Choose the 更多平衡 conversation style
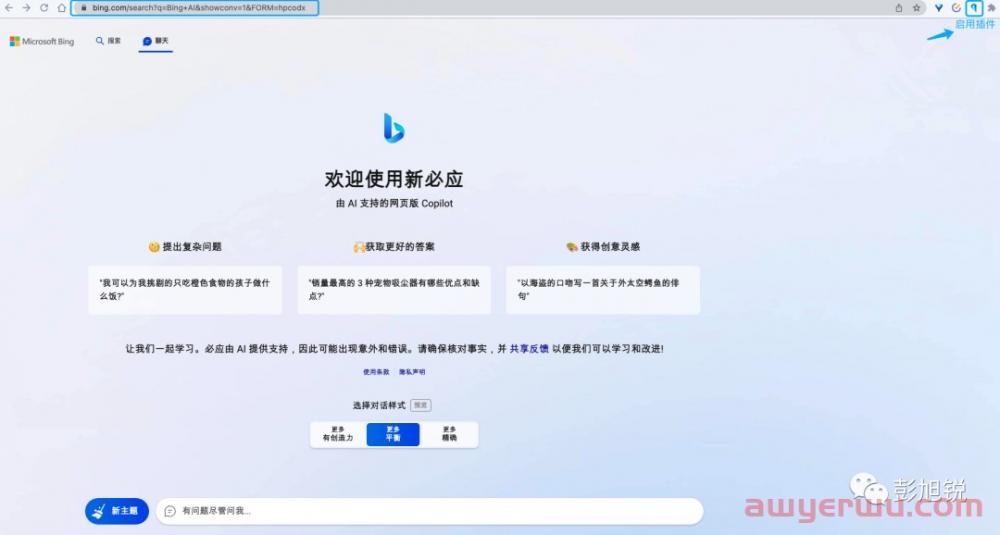This screenshot has width=1000, height=535. point(393,434)
